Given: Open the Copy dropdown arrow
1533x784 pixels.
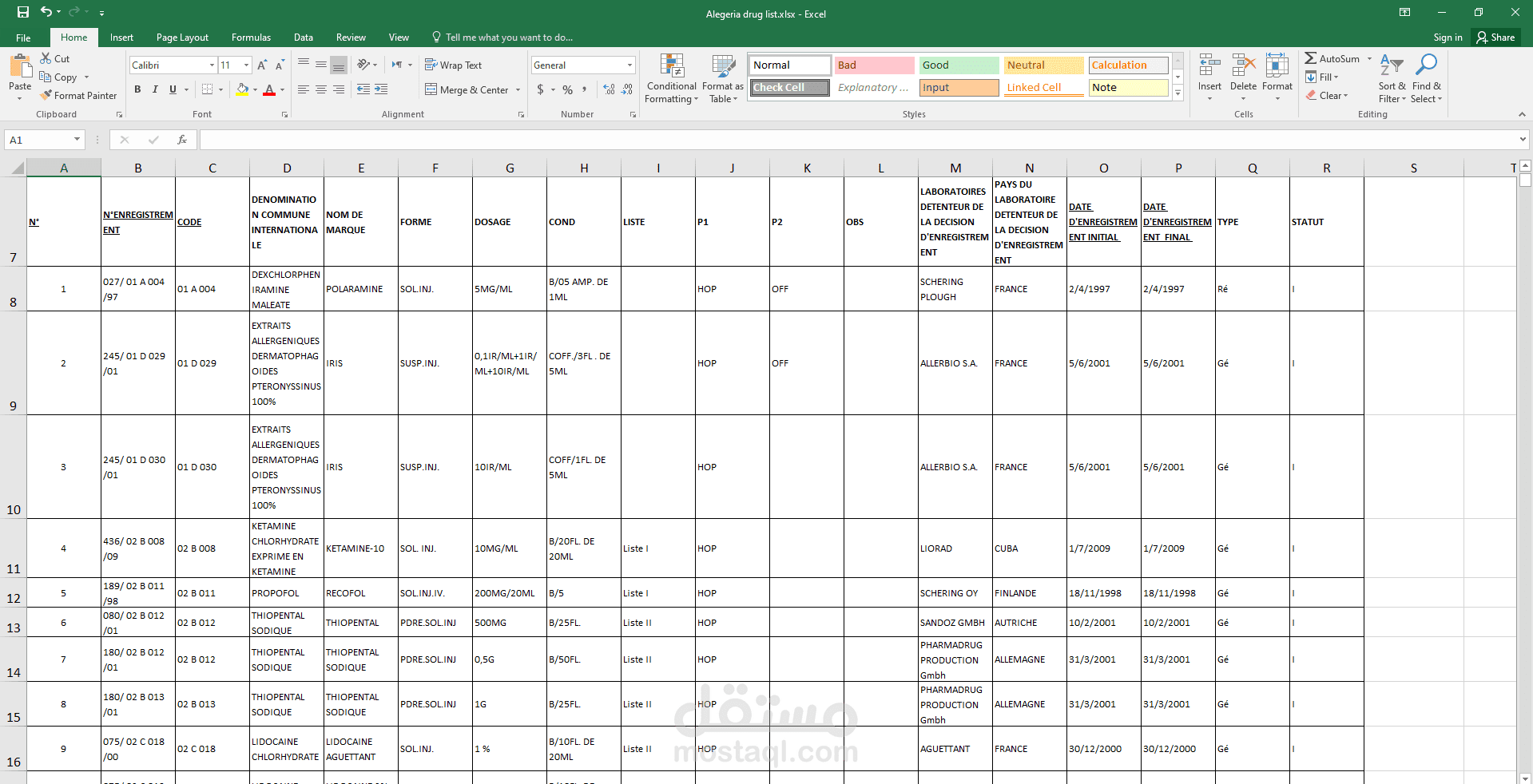Looking at the screenshot, I should pyautogui.click(x=86, y=77).
